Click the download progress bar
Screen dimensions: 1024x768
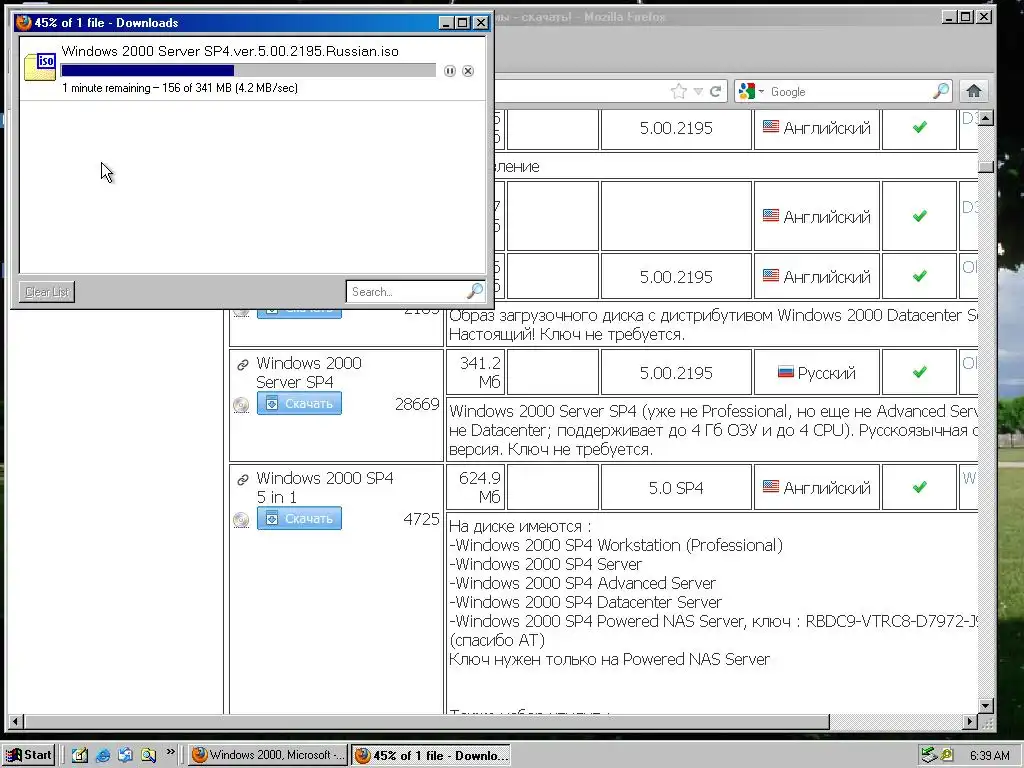point(248,71)
